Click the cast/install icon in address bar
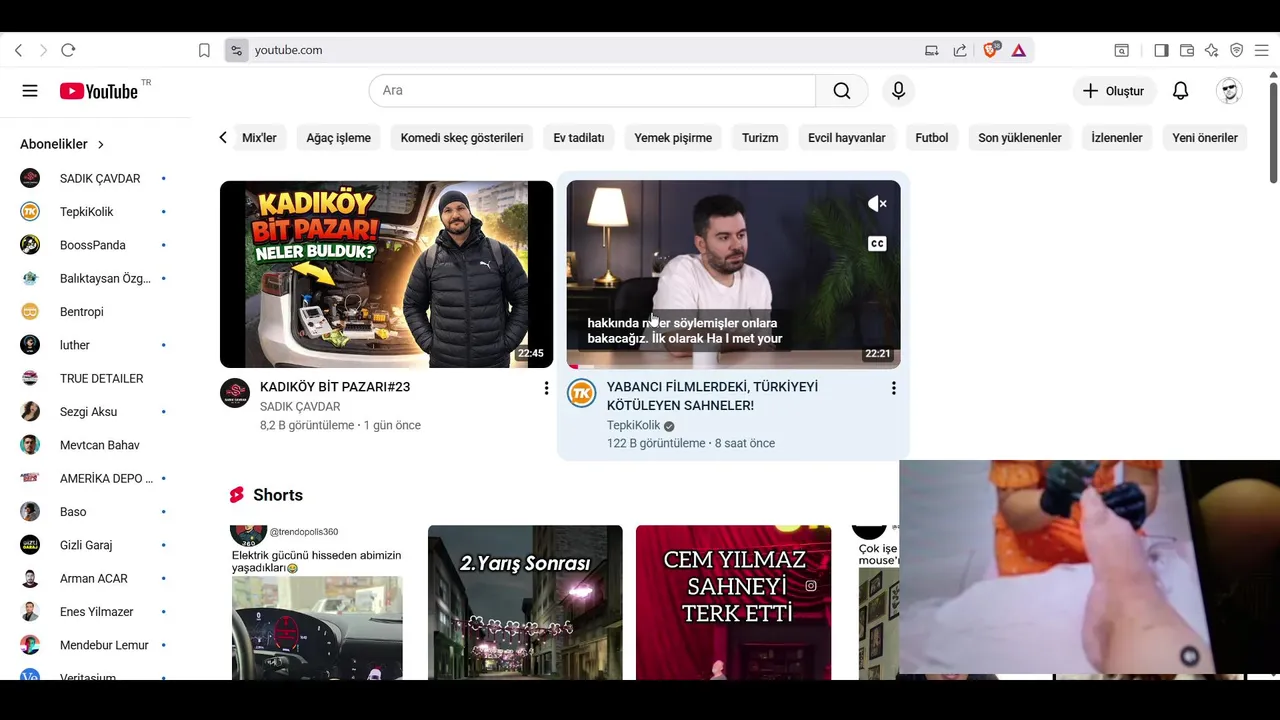The height and width of the screenshot is (720, 1280). (x=932, y=50)
